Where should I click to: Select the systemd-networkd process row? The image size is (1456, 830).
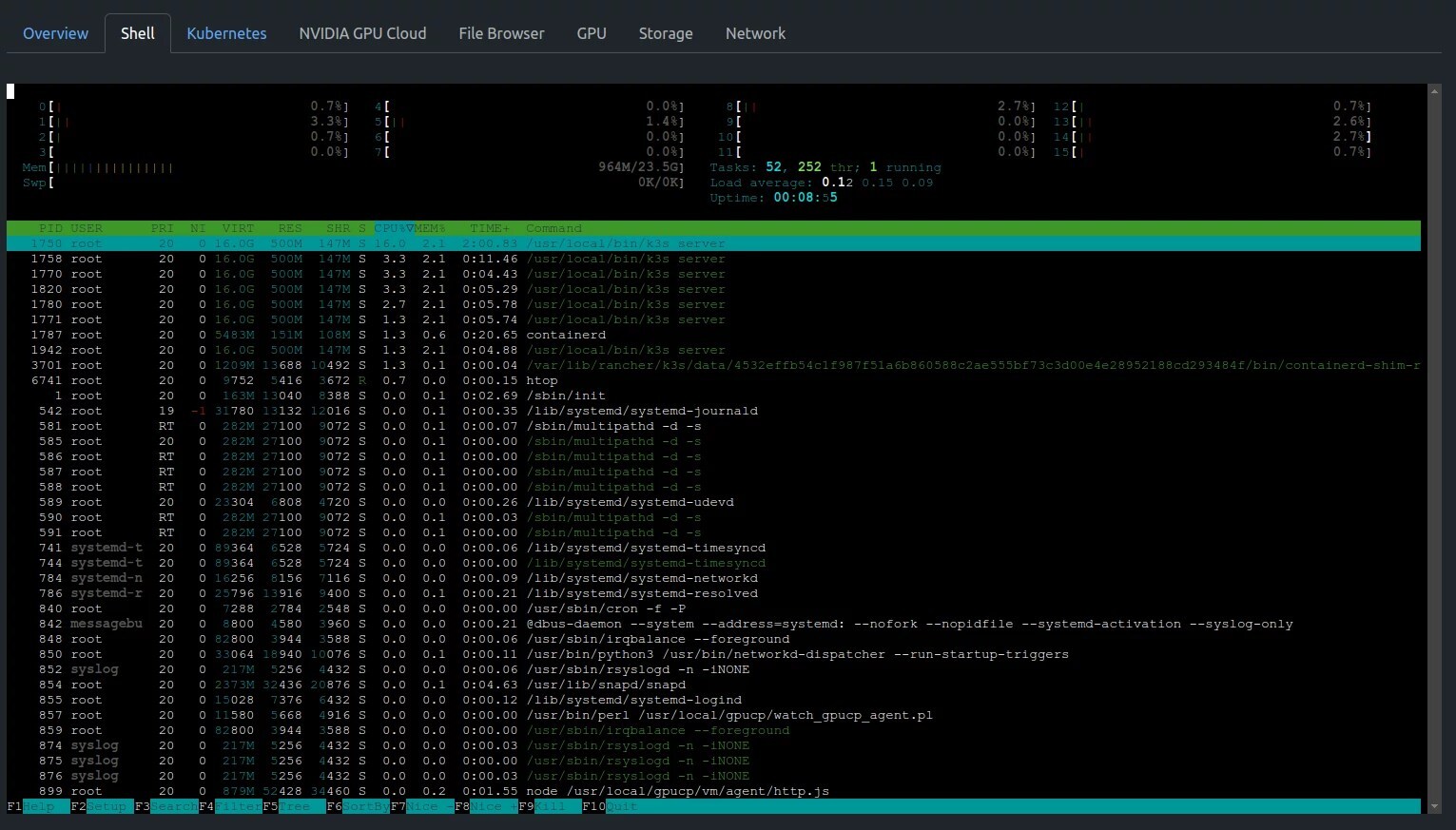[x=713, y=578]
